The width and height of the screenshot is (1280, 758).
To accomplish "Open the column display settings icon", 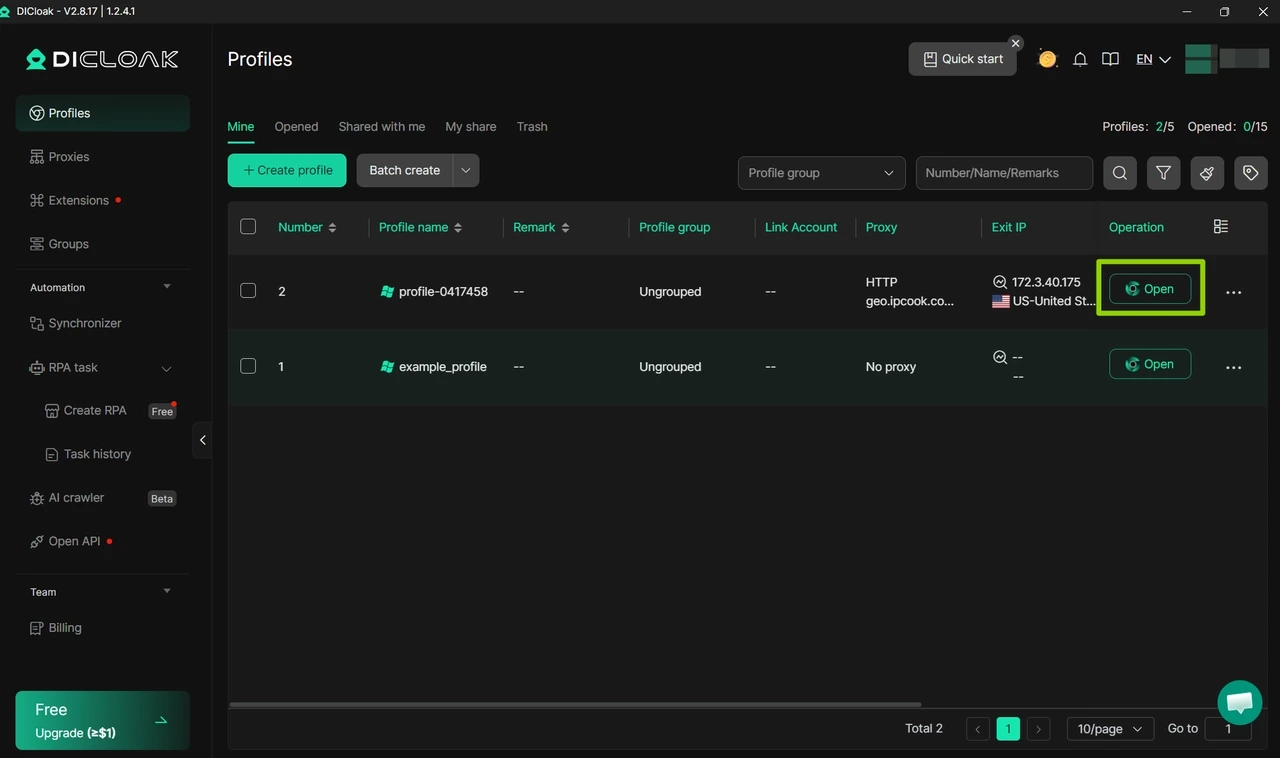I will [x=1220, y=227].
